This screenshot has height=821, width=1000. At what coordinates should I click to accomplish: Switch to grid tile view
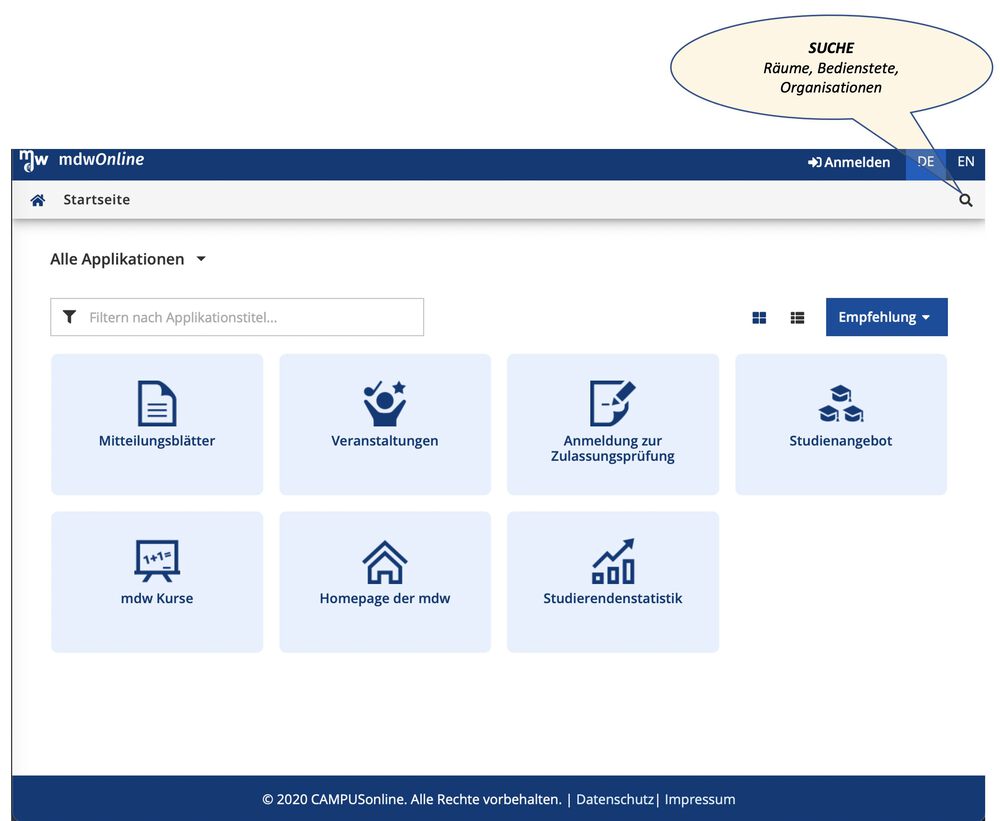759,318
